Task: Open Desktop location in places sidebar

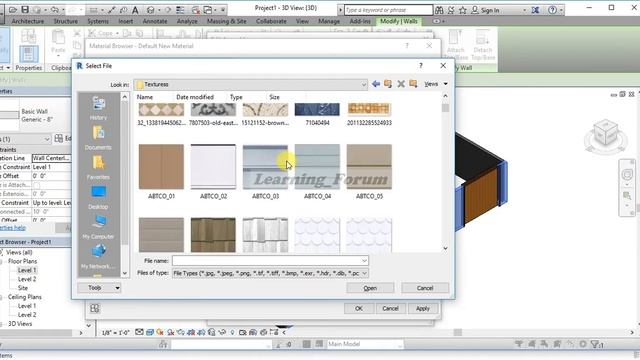Action: pyautogui.click(x=98, y=198)
